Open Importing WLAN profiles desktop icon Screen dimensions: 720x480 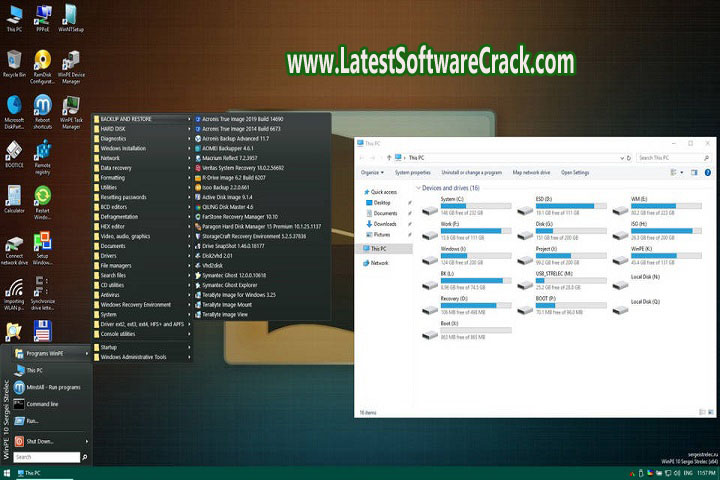[14, 294]
